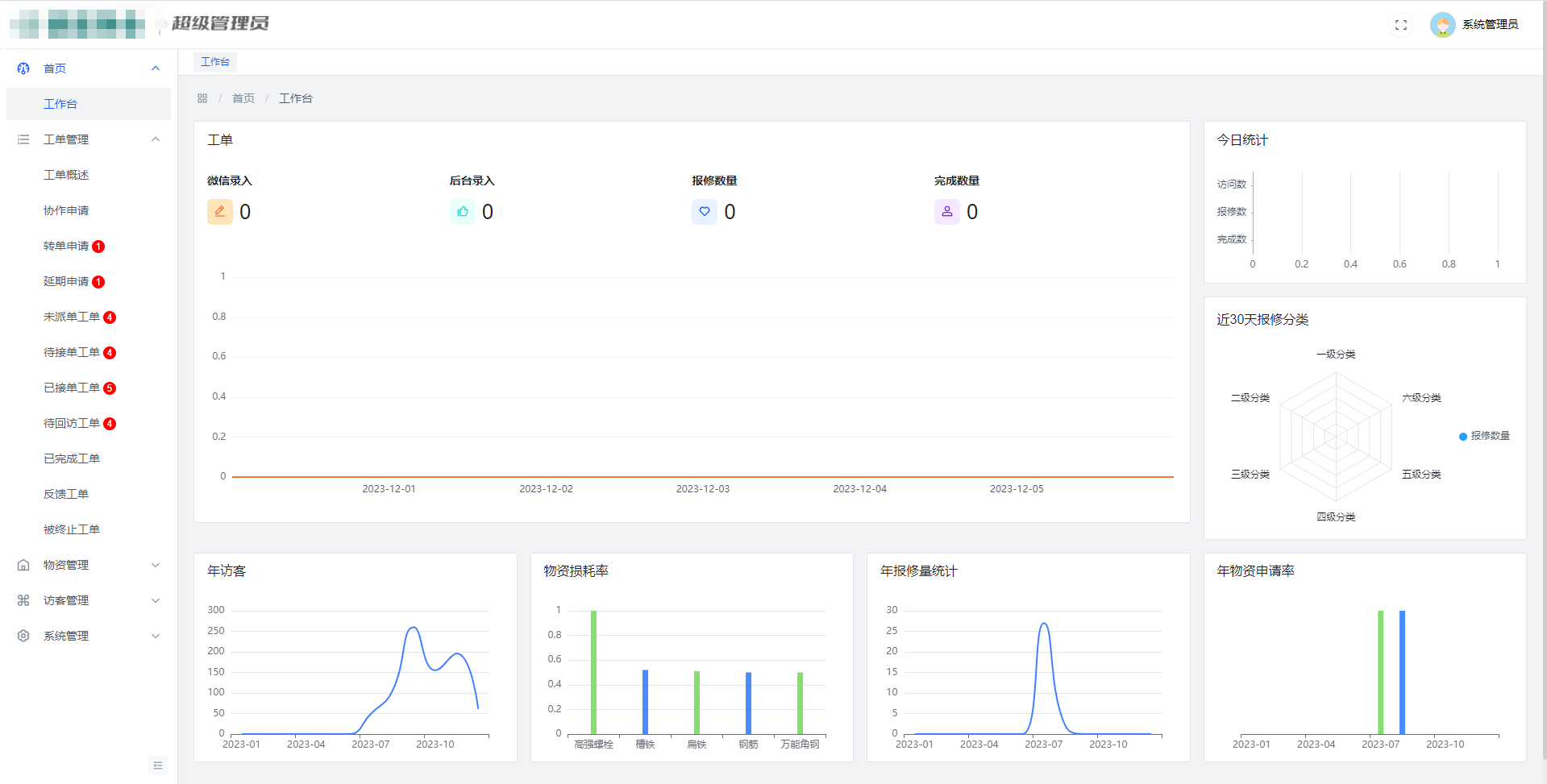
Task: Click the breadcrumb grid icon
Action: pyautogui.click(x=202, y=98)
